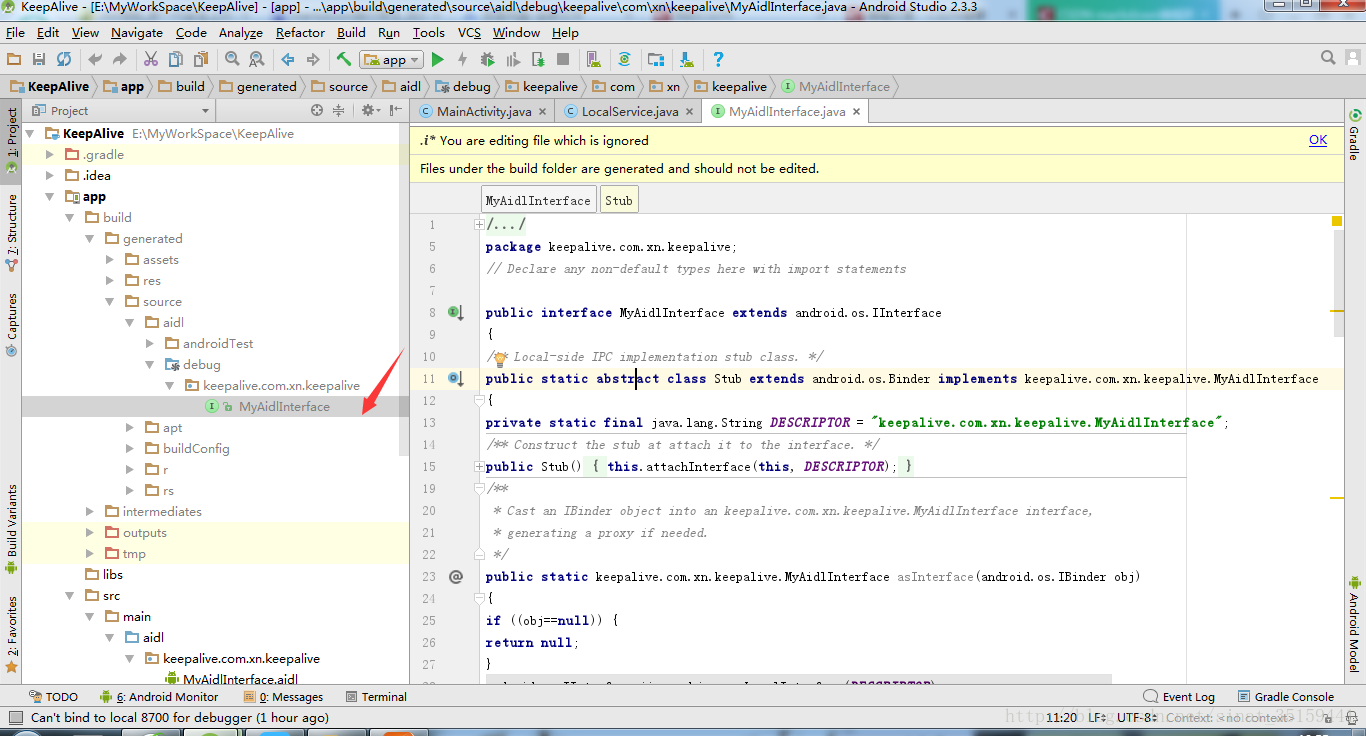
Task: Click the Undo arrow icon
Action: point(96,60)
